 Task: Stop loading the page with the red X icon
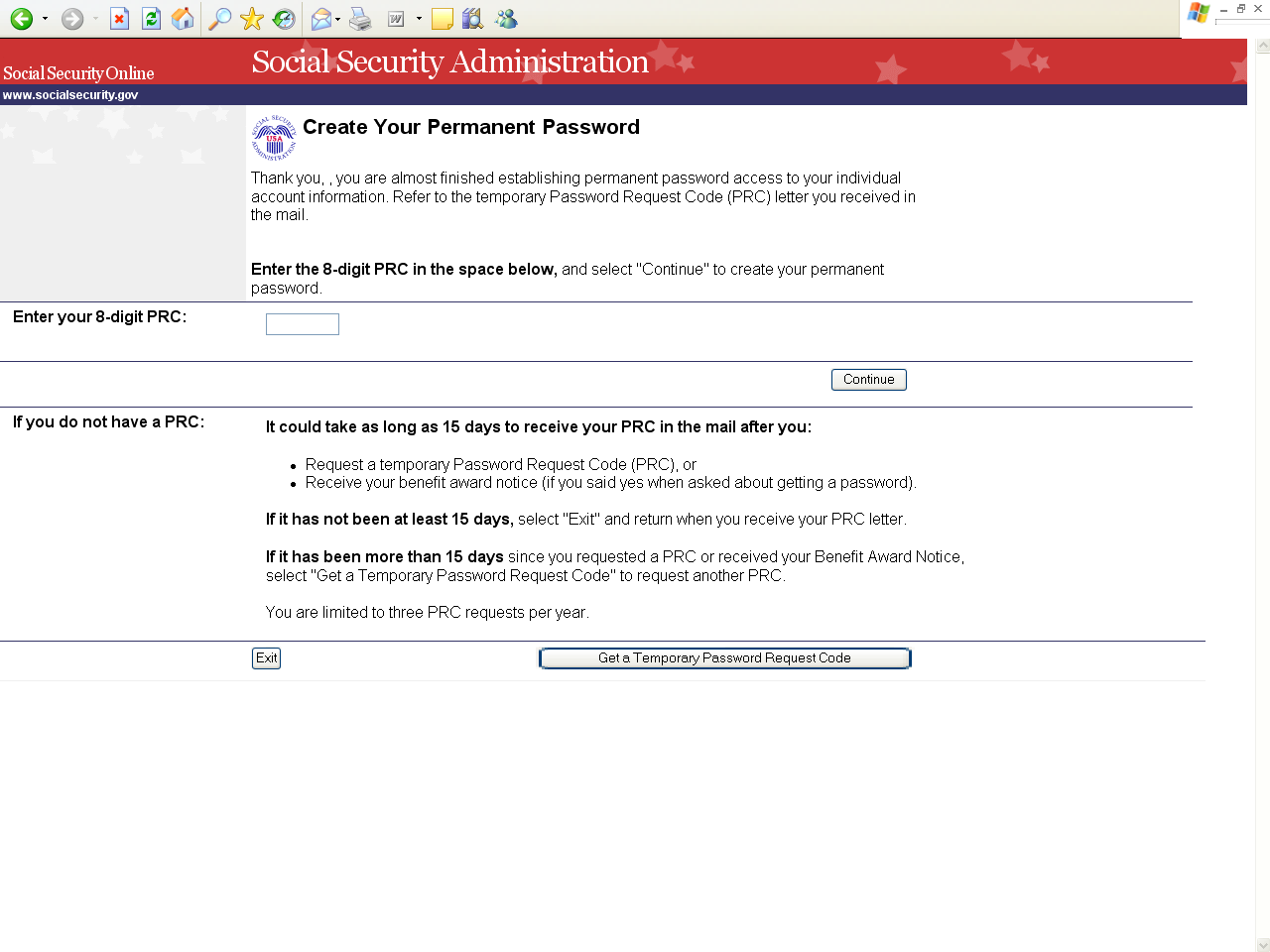click(119, 19)
